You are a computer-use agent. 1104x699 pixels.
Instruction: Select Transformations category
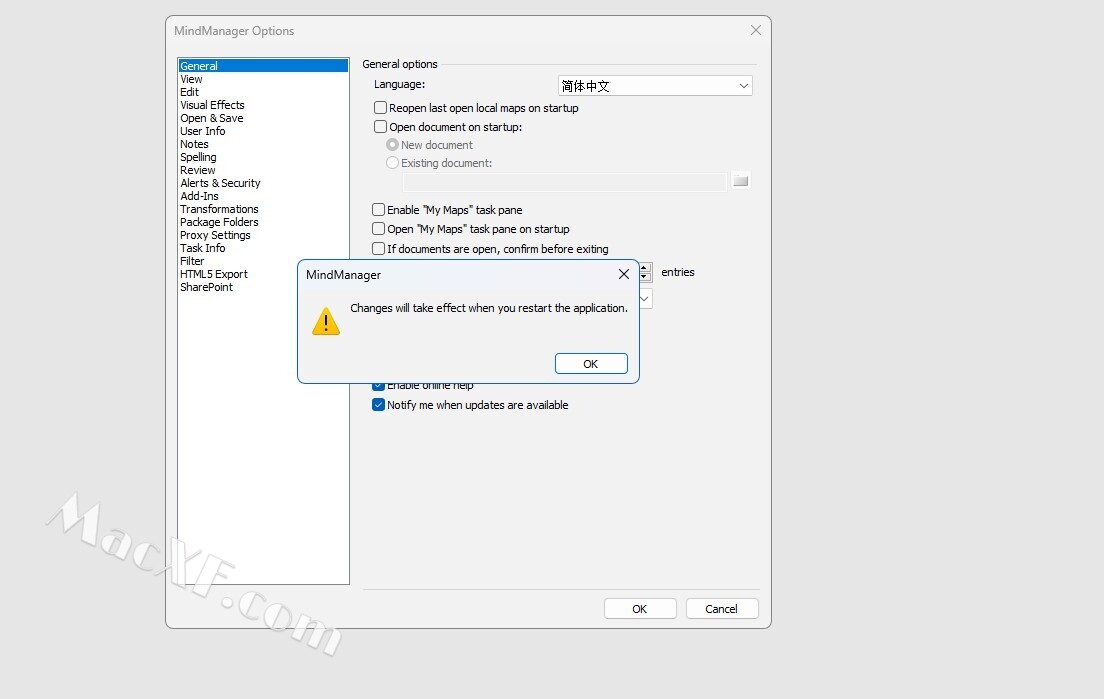[x=219, y=209]
